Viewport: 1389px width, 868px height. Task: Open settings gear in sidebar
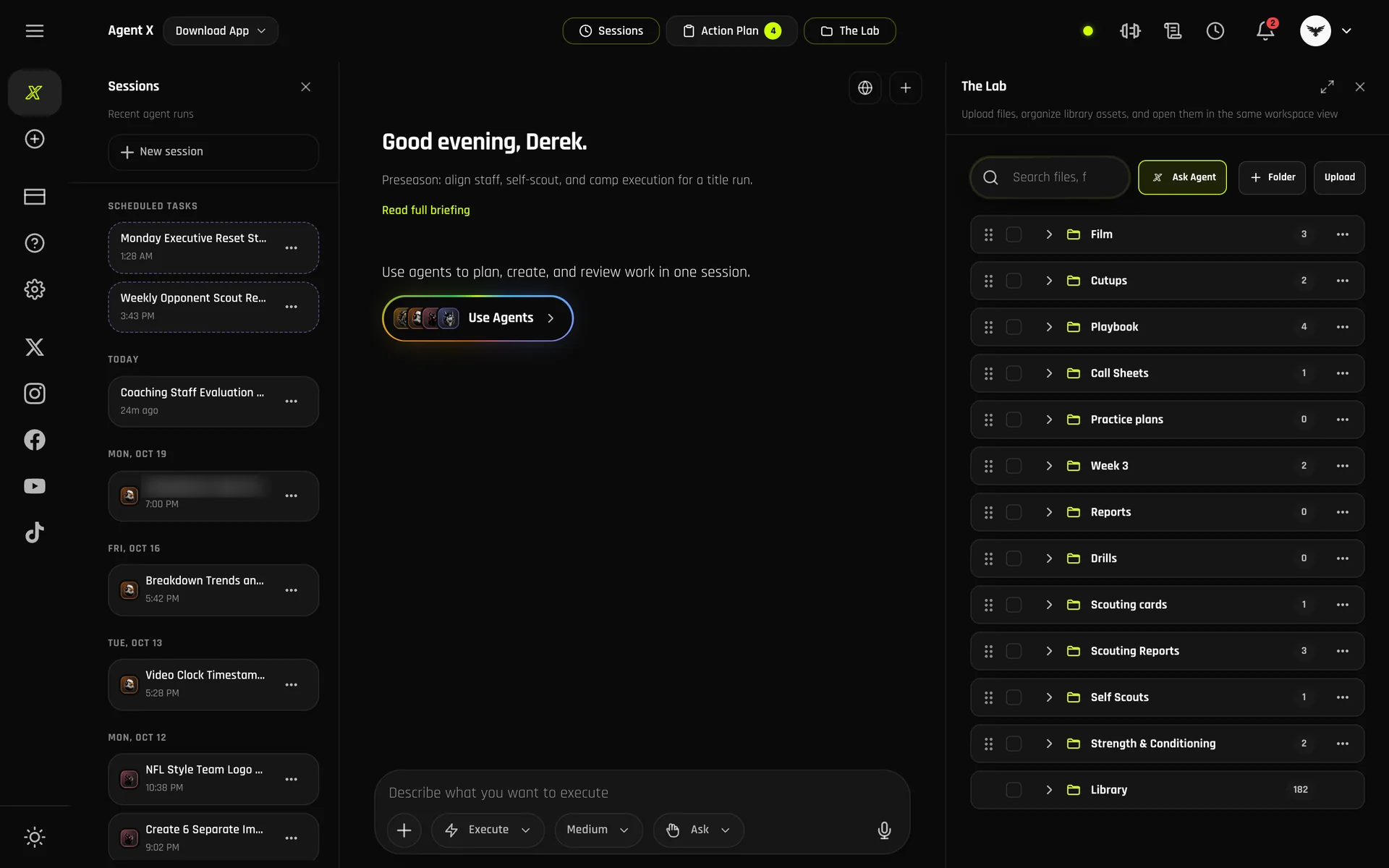tap(35, 289)
